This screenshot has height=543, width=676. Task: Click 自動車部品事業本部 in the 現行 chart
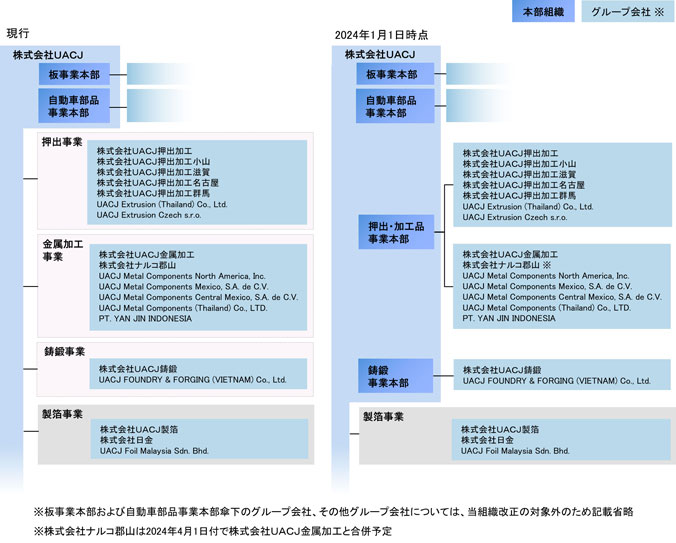[74, 106]
